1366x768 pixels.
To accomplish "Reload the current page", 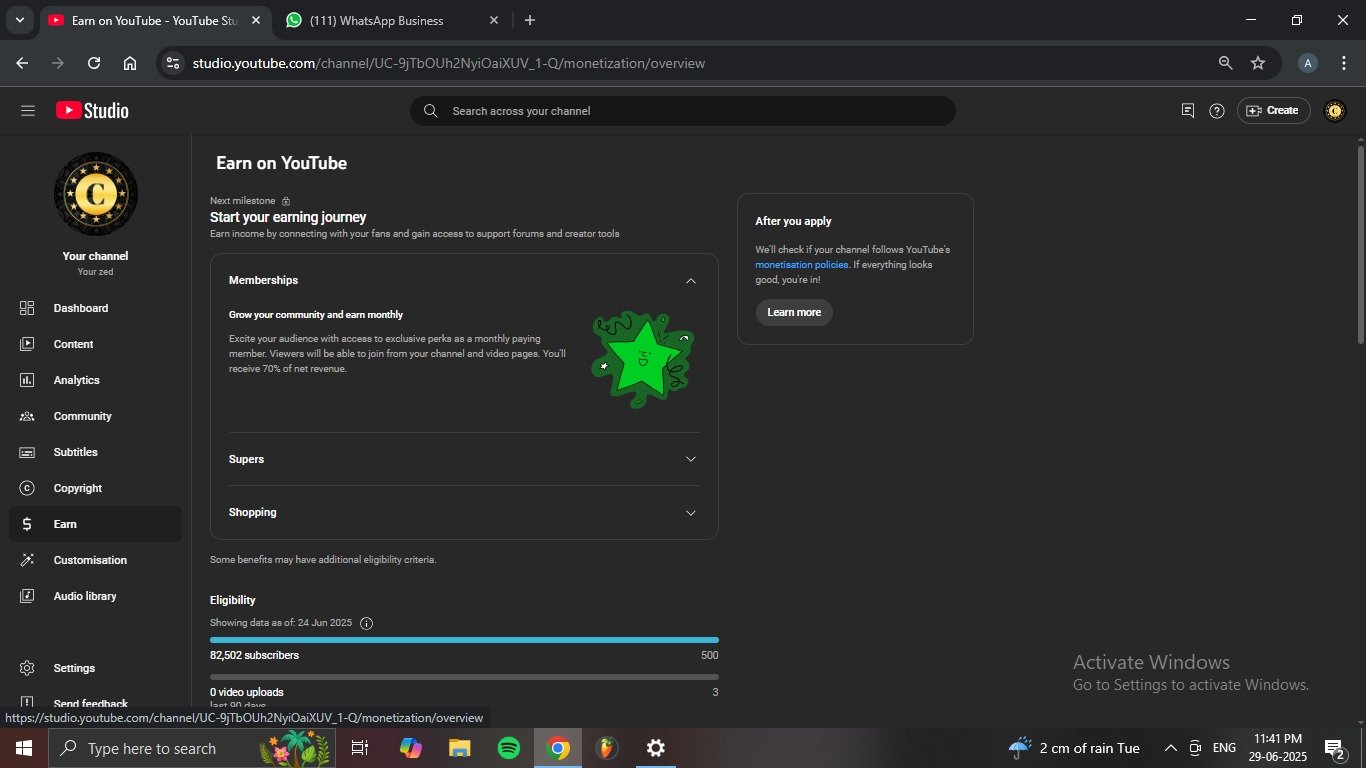I will click(94, 63).
